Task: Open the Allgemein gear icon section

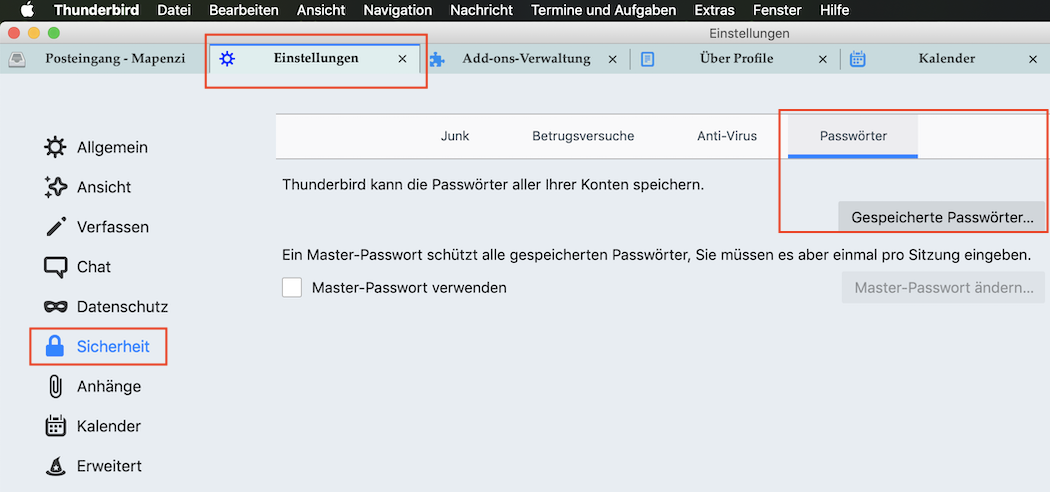Action: click(x=55, y=147)
